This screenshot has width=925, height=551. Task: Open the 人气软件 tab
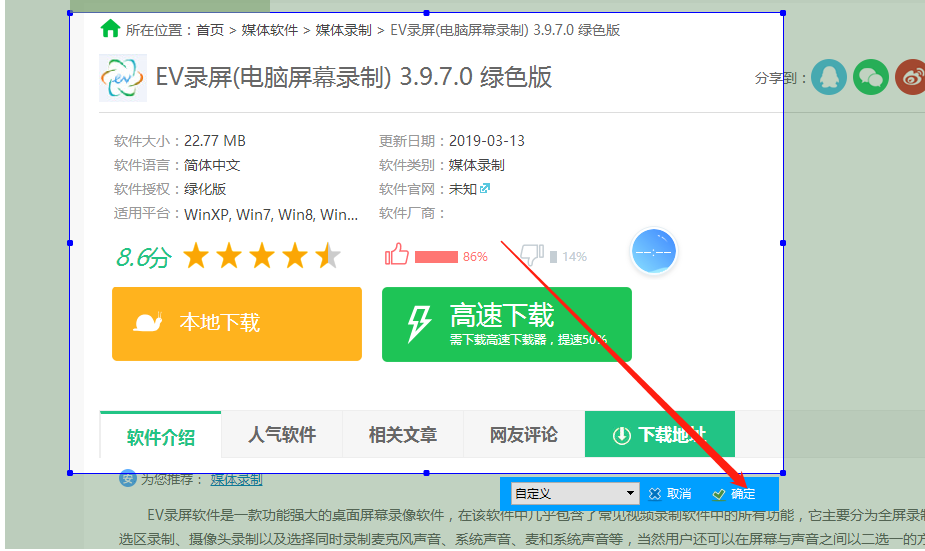pos(282,435)
